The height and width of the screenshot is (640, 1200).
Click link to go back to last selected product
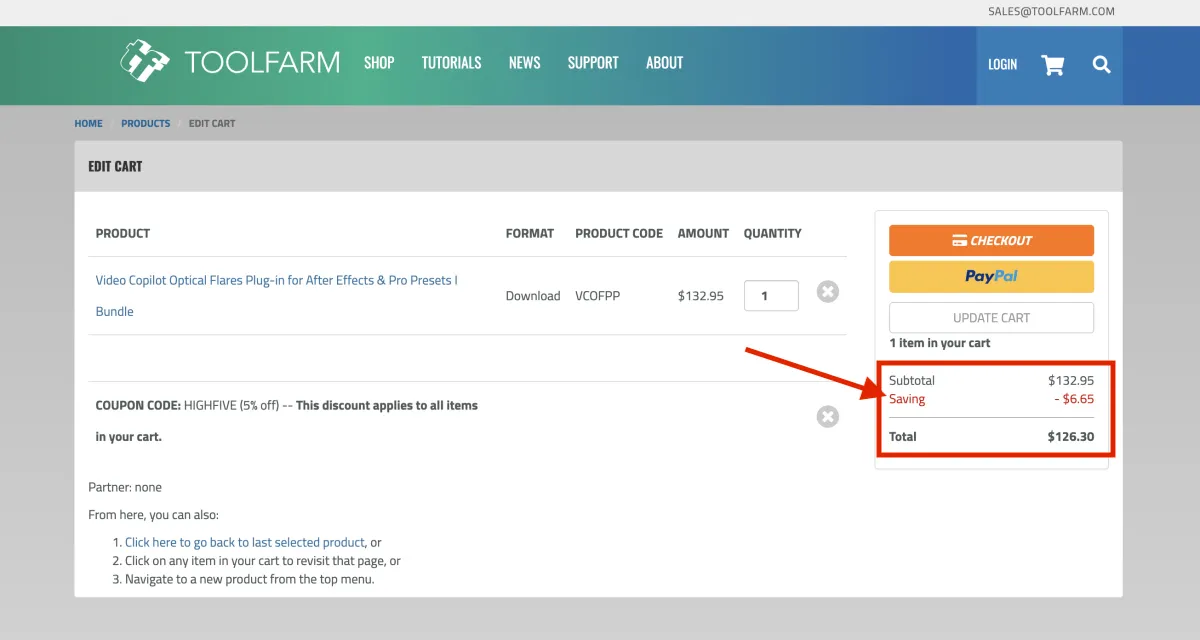pyautogui.click(x=245, y=543)
